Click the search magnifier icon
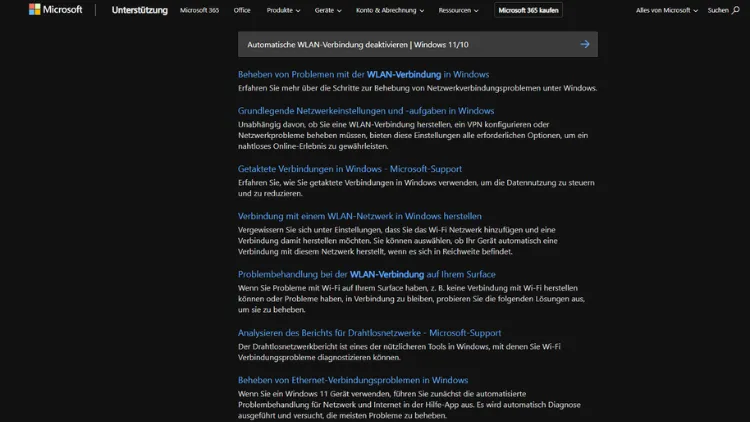 (736, 10)
